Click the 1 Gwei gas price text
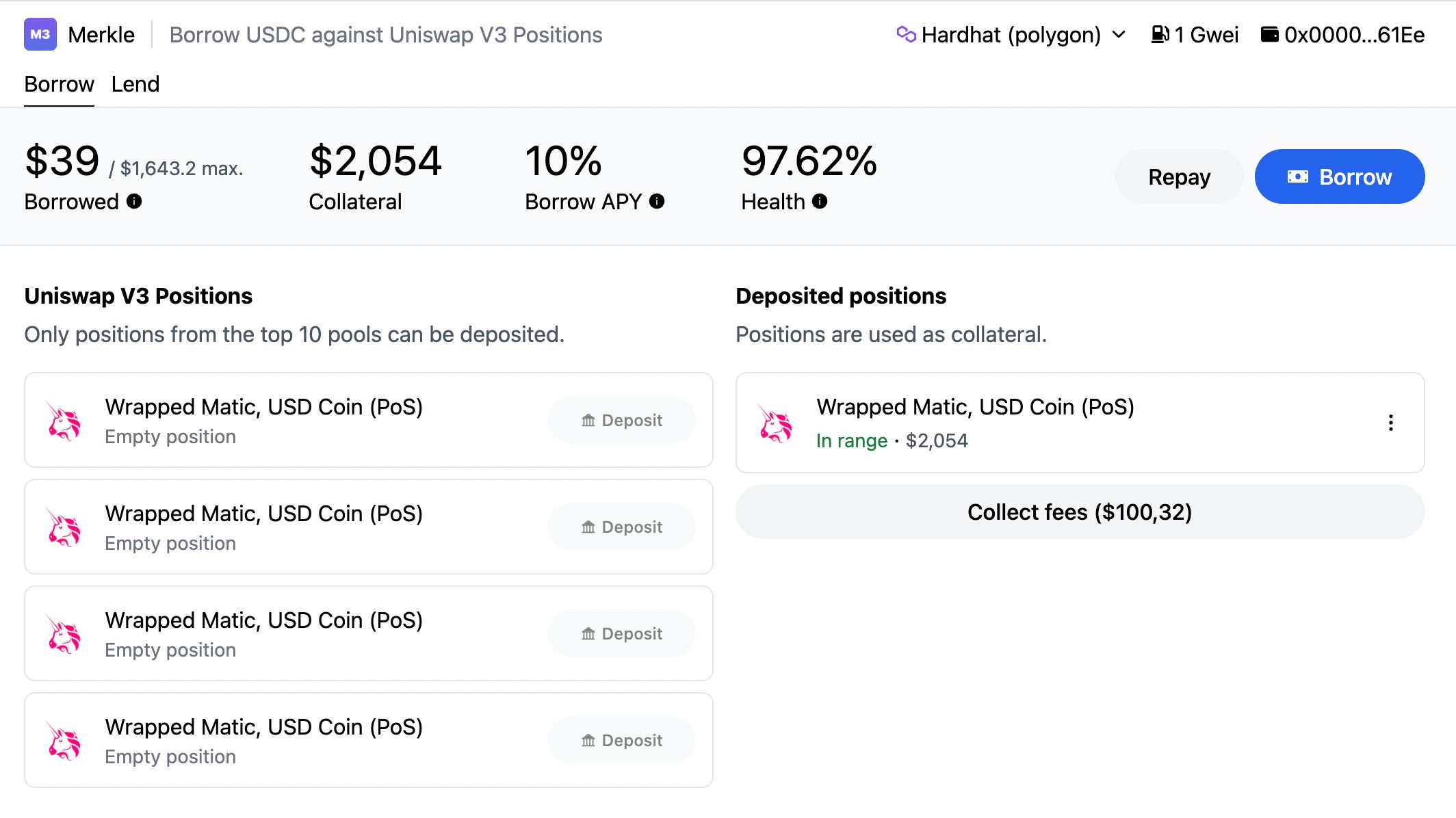 coord(1206,34)
